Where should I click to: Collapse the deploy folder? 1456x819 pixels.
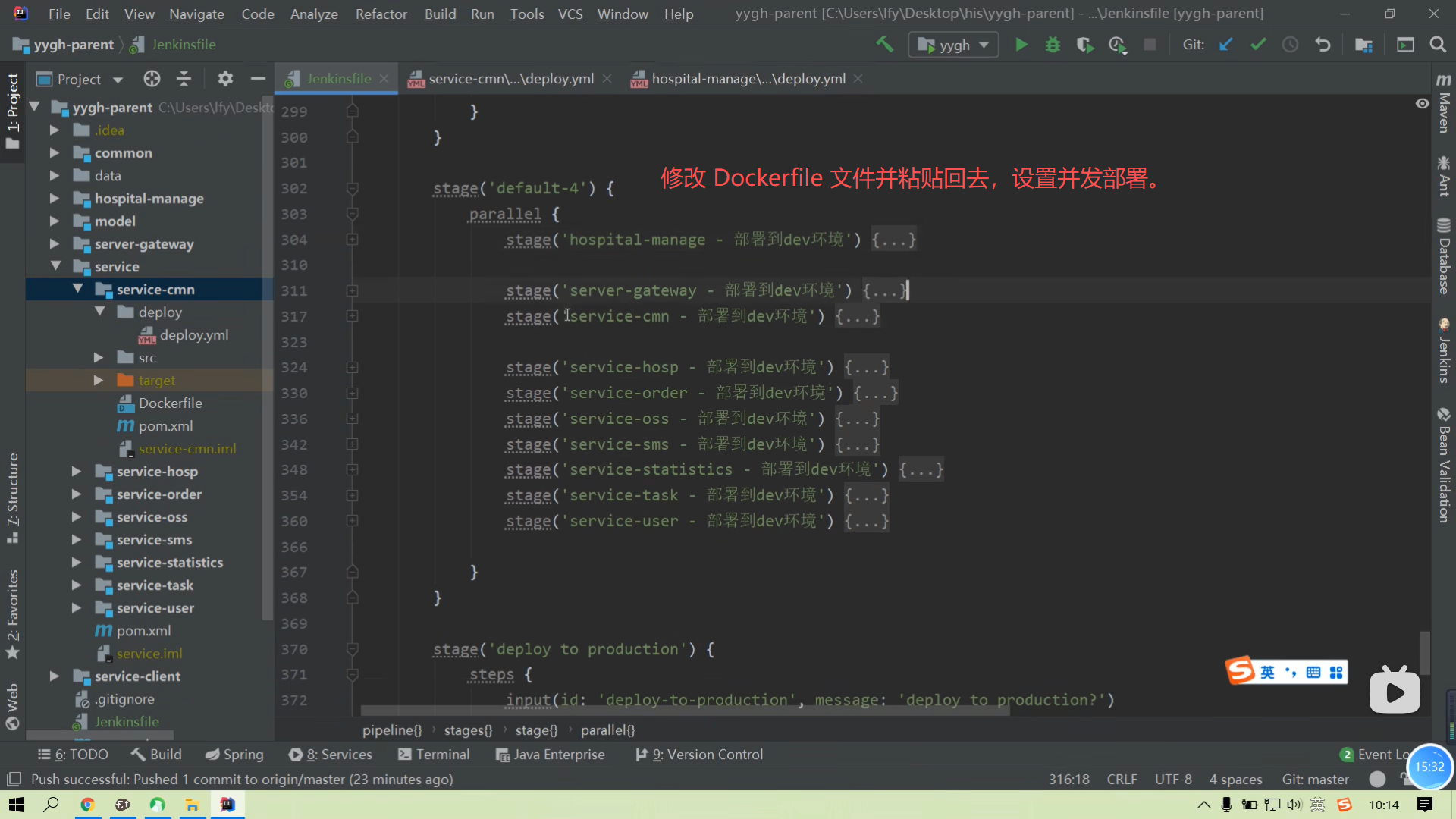[99, 312]
